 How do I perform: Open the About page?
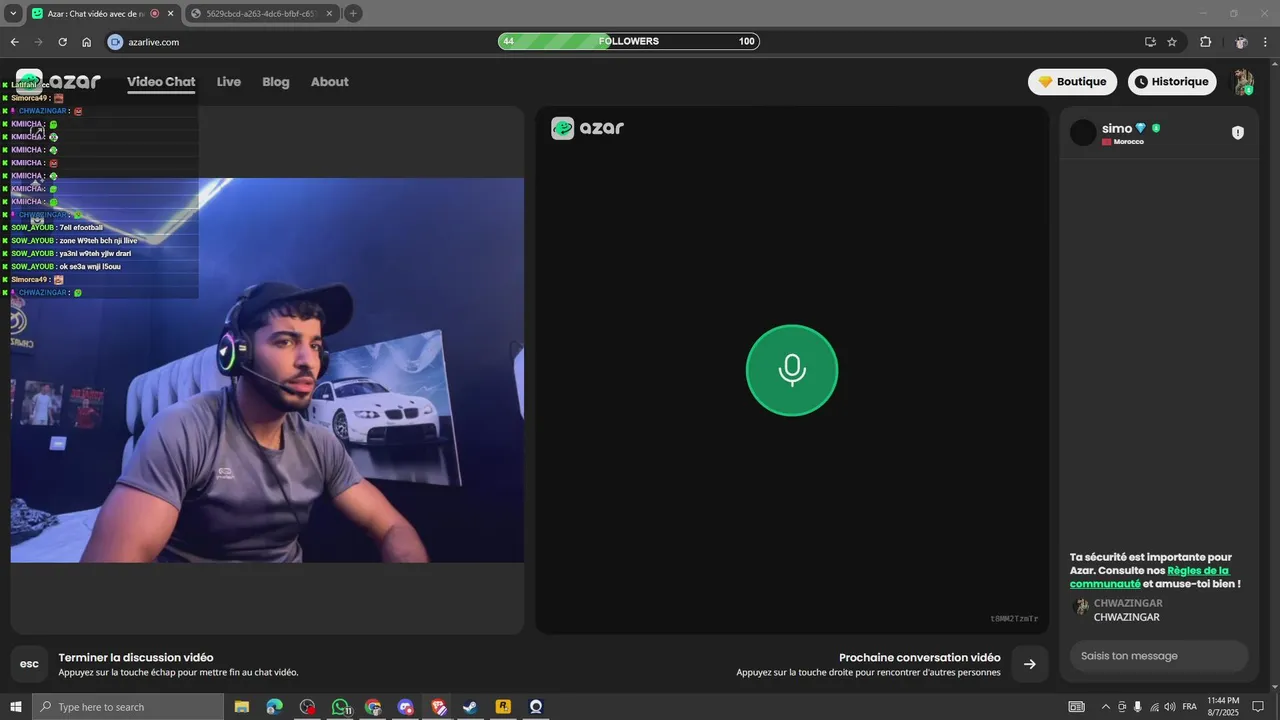click(330, 82)
